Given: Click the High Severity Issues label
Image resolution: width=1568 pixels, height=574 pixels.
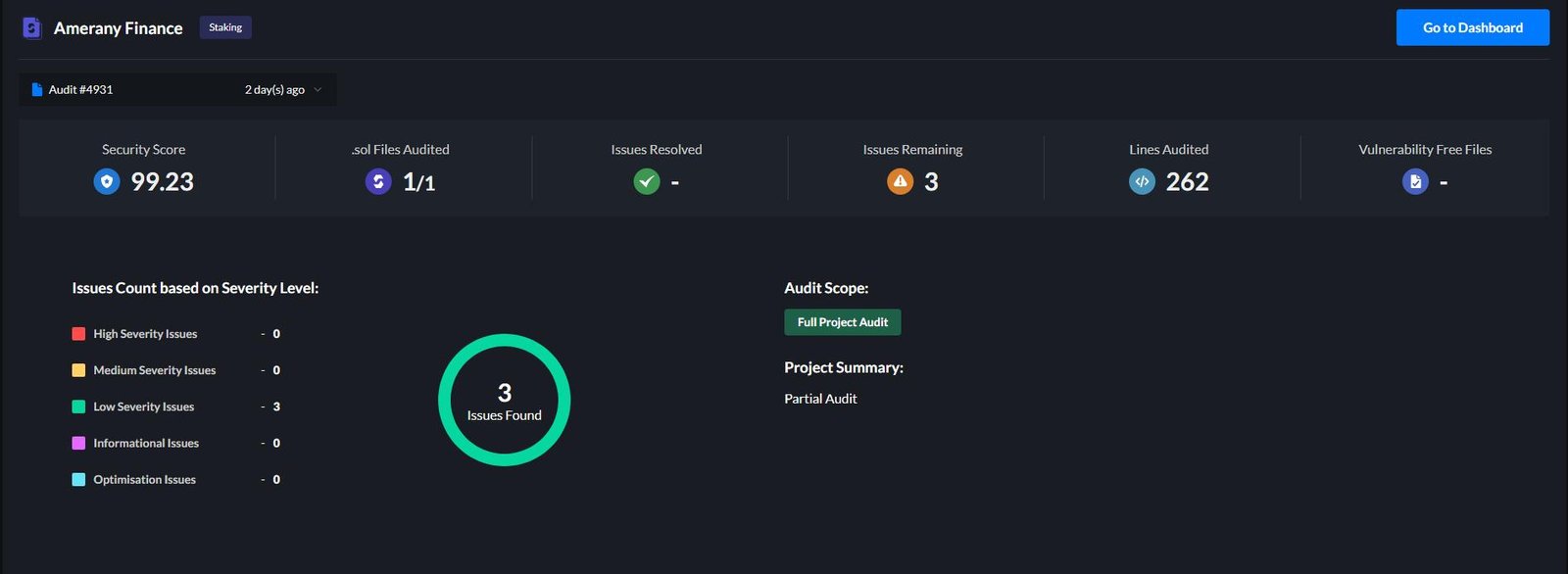Looking at the screenshot, I should (145, 334).
